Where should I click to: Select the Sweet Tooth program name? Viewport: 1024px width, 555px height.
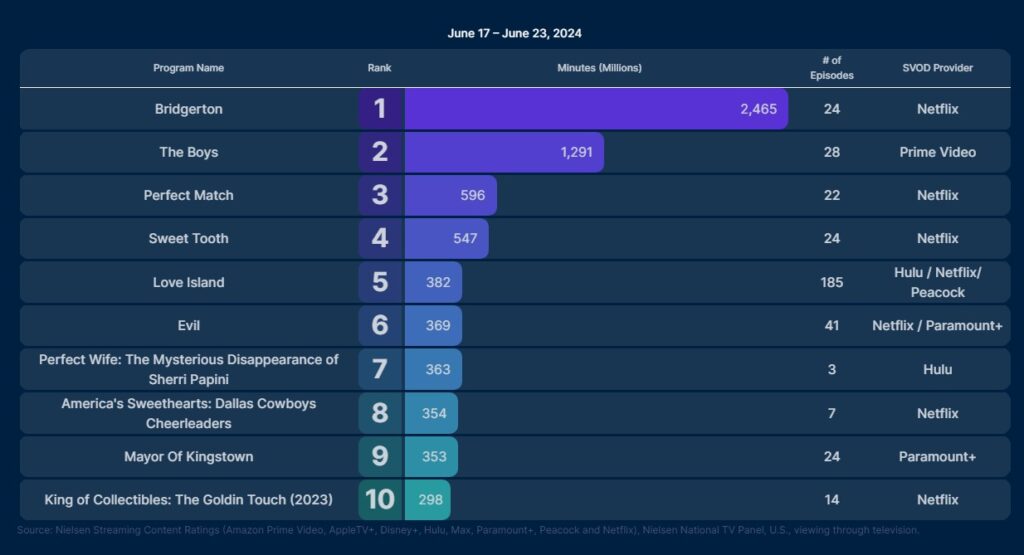tap(188, 238)
